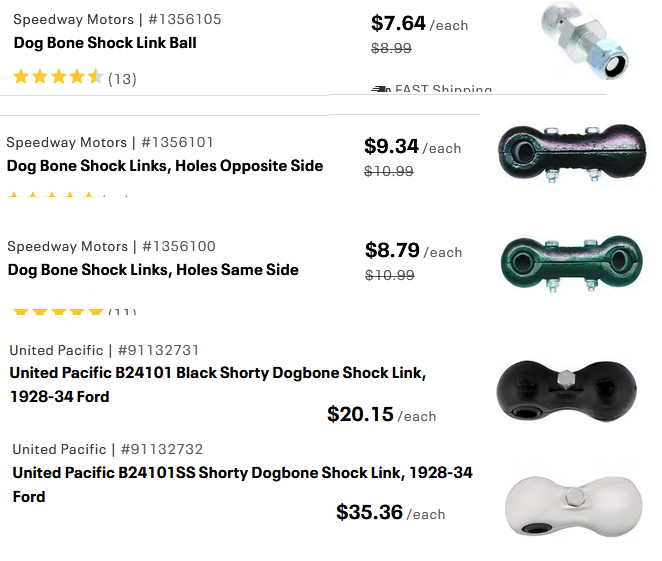This screenshot has width=662, height=561.
Task: Click the $20.15 price of black shorty dogbone
Action: click(360, 414)
